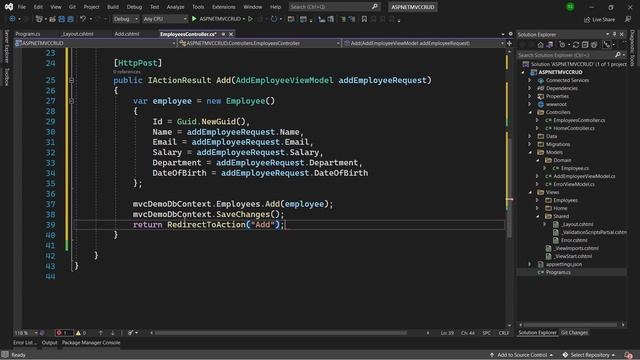Open the File menu
Image resolution: width=640 pixels, height=360 pixels.
22,7
